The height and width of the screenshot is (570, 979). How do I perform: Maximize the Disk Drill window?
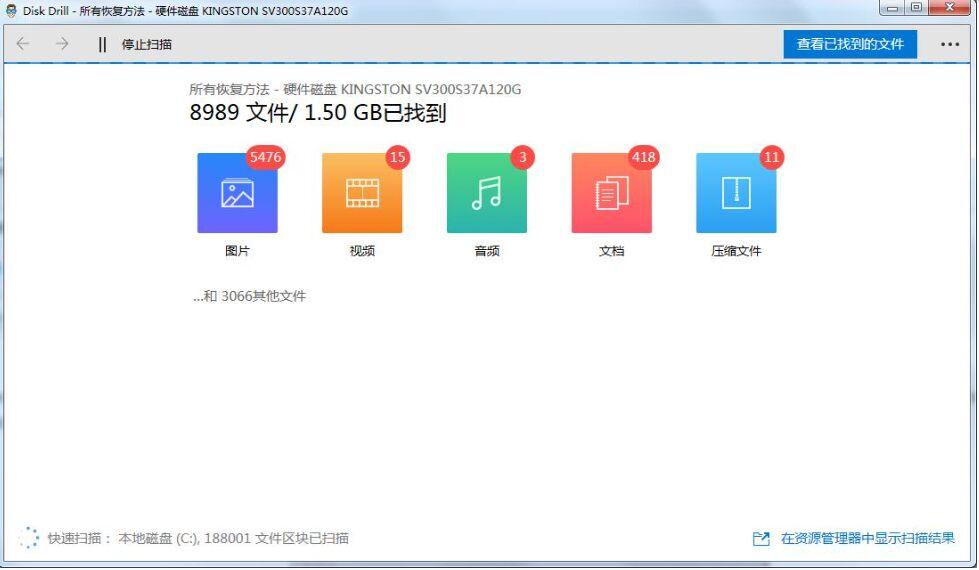click(916, 8)
